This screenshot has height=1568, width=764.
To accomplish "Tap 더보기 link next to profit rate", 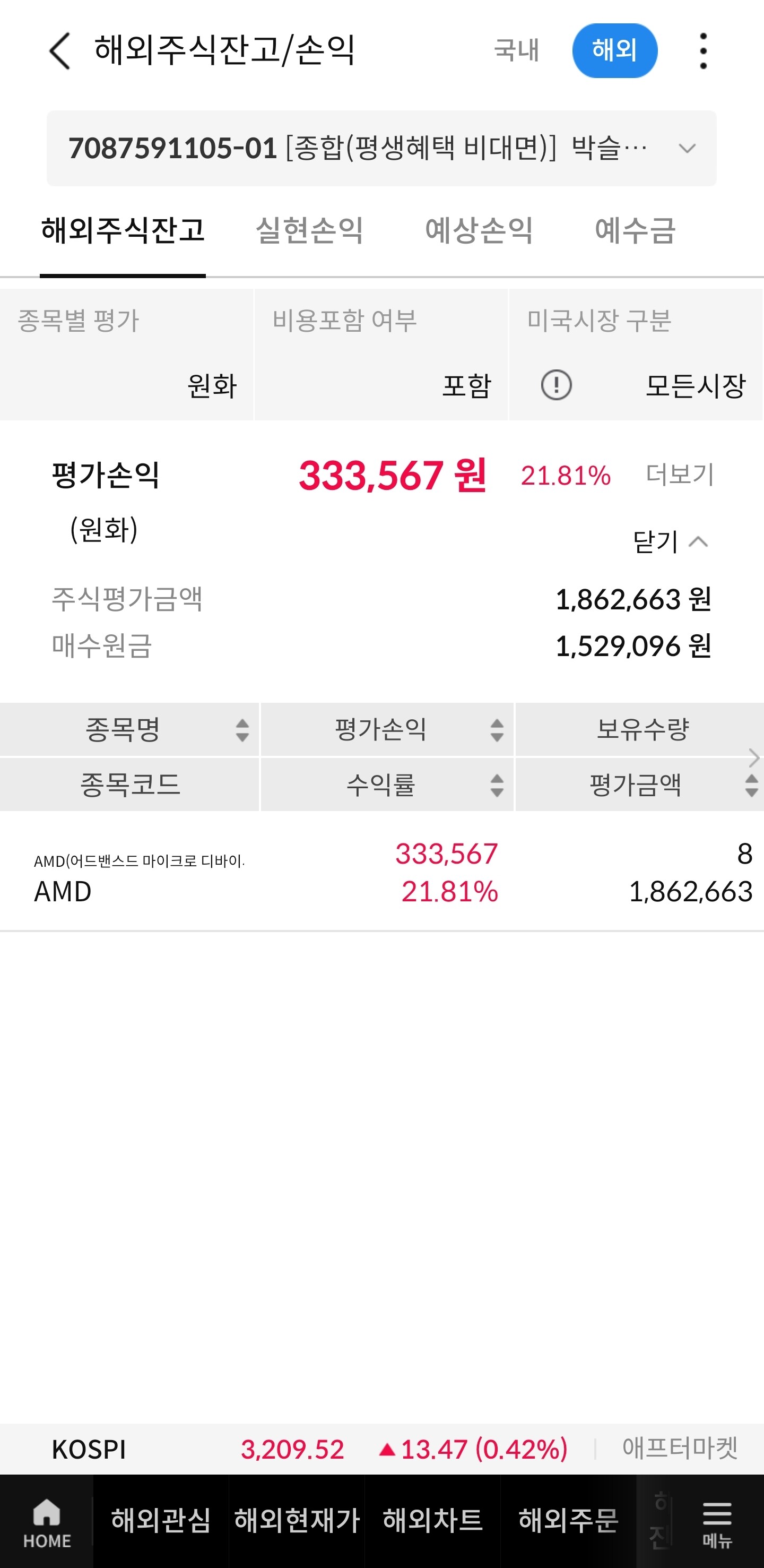I will tap(680, 475).
